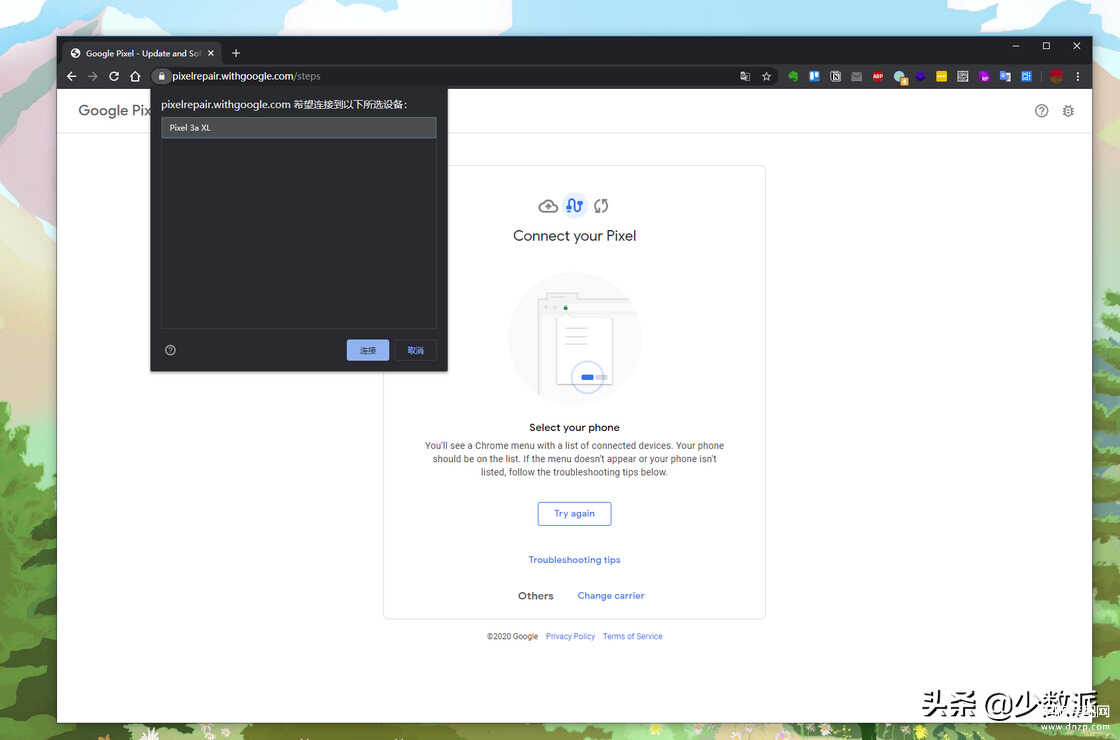Click the yellow square extension icon

[941, 76]
